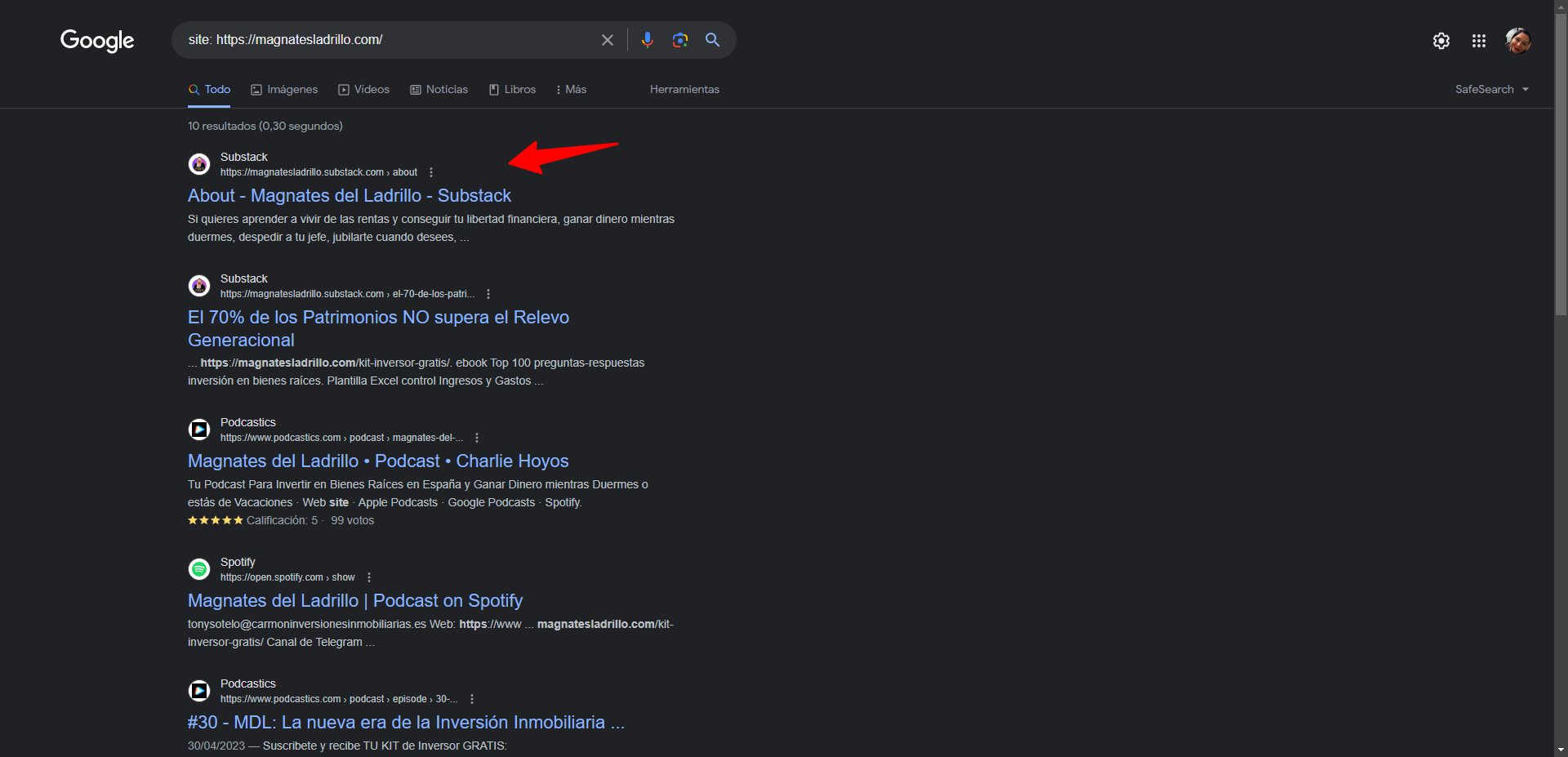Switch to the Noticias tab

pos(439,90)
